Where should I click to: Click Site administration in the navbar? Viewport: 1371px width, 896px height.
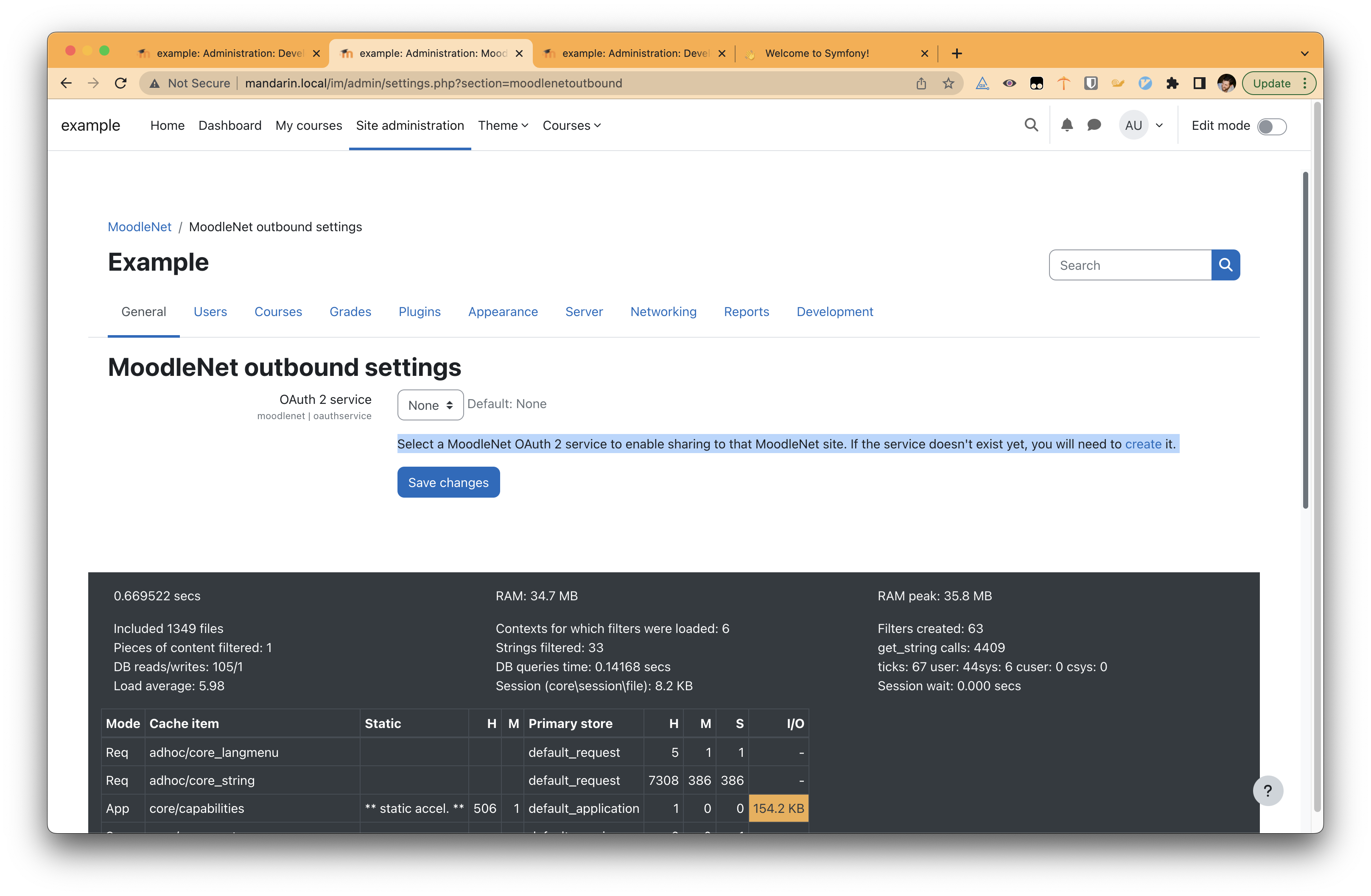point(410,125)
